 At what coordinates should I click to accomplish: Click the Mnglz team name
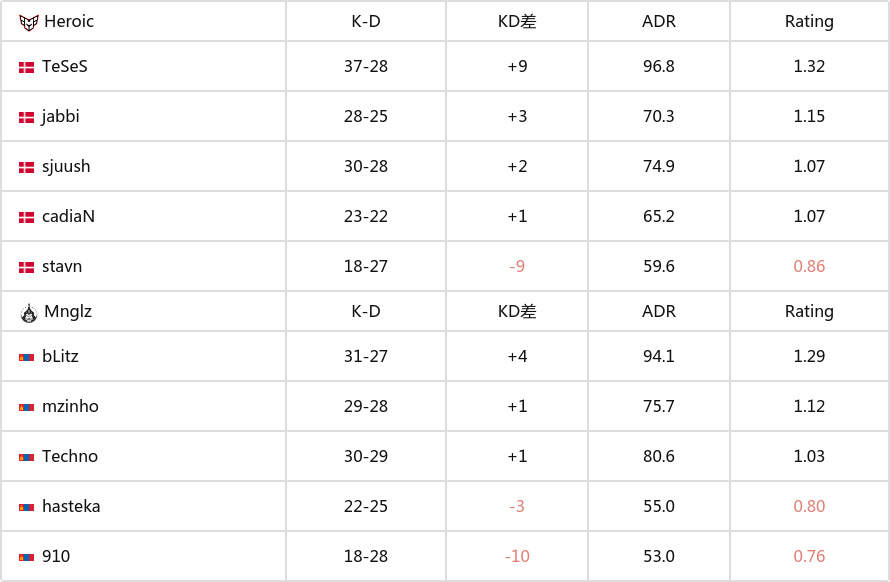click(68, 312)
